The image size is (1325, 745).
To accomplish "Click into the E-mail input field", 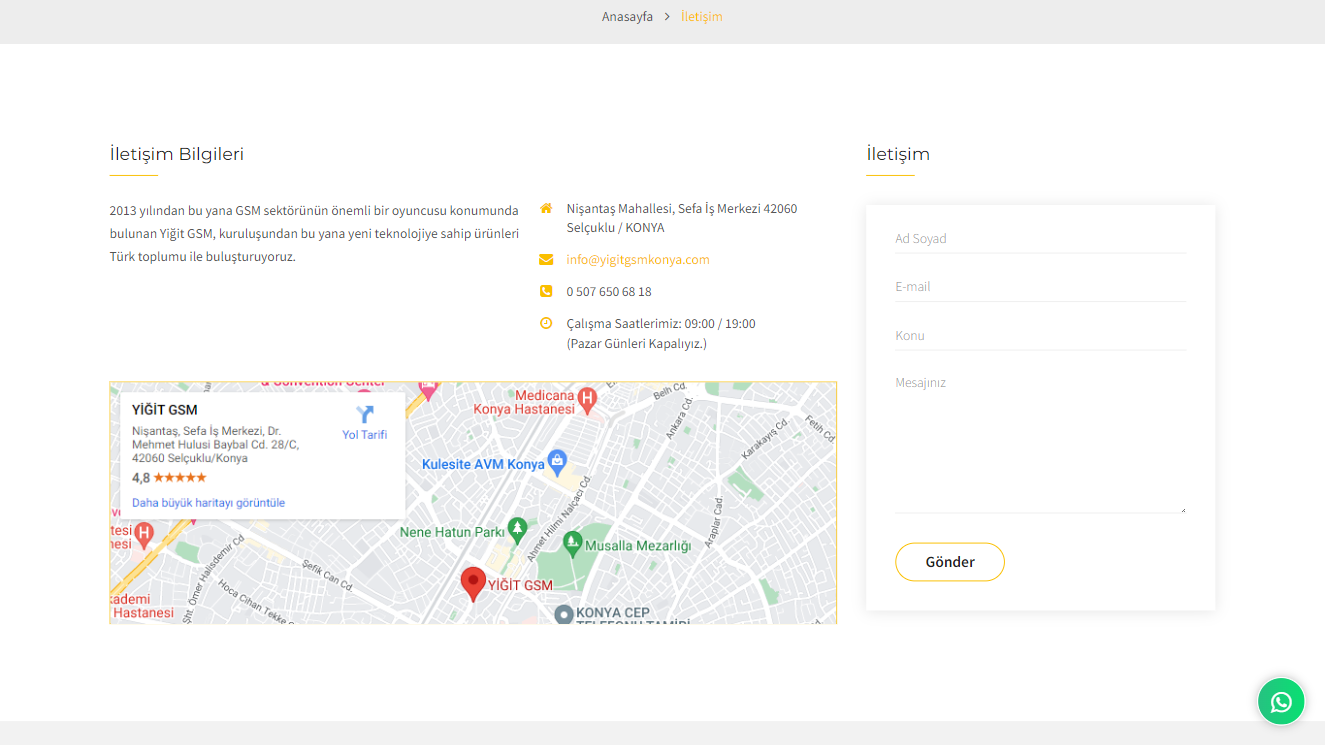I will (1040, 287).
